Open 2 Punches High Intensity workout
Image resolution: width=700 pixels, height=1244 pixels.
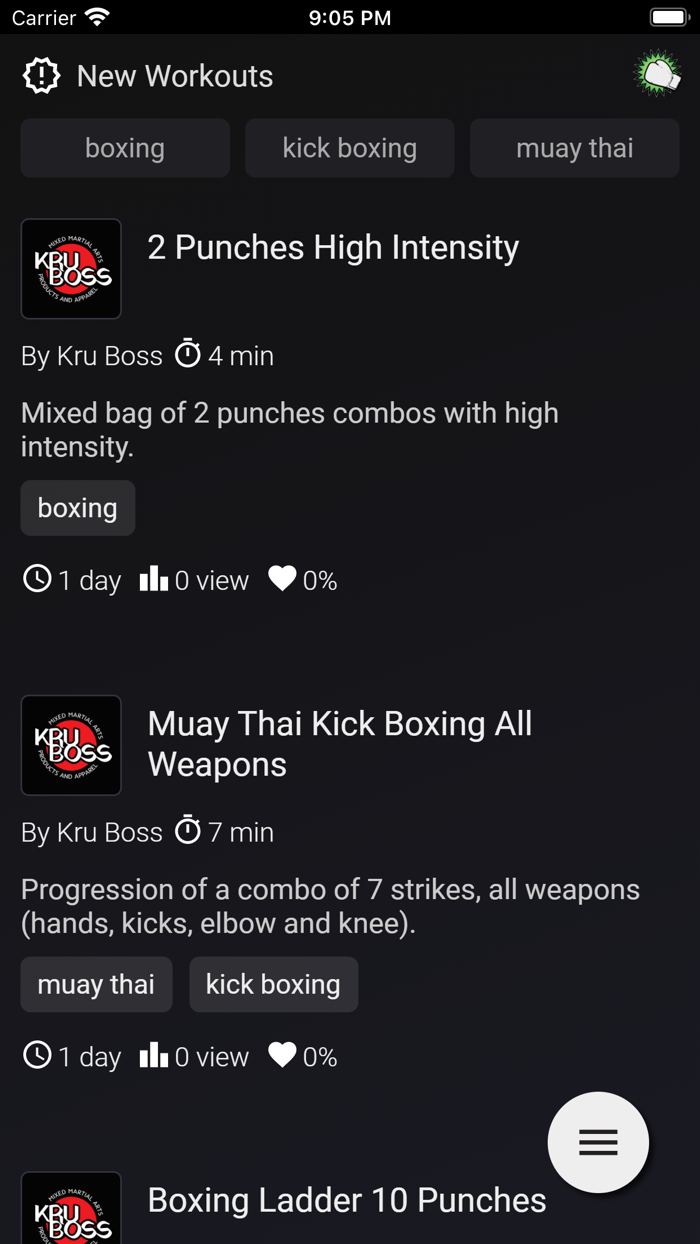point(333,247)
